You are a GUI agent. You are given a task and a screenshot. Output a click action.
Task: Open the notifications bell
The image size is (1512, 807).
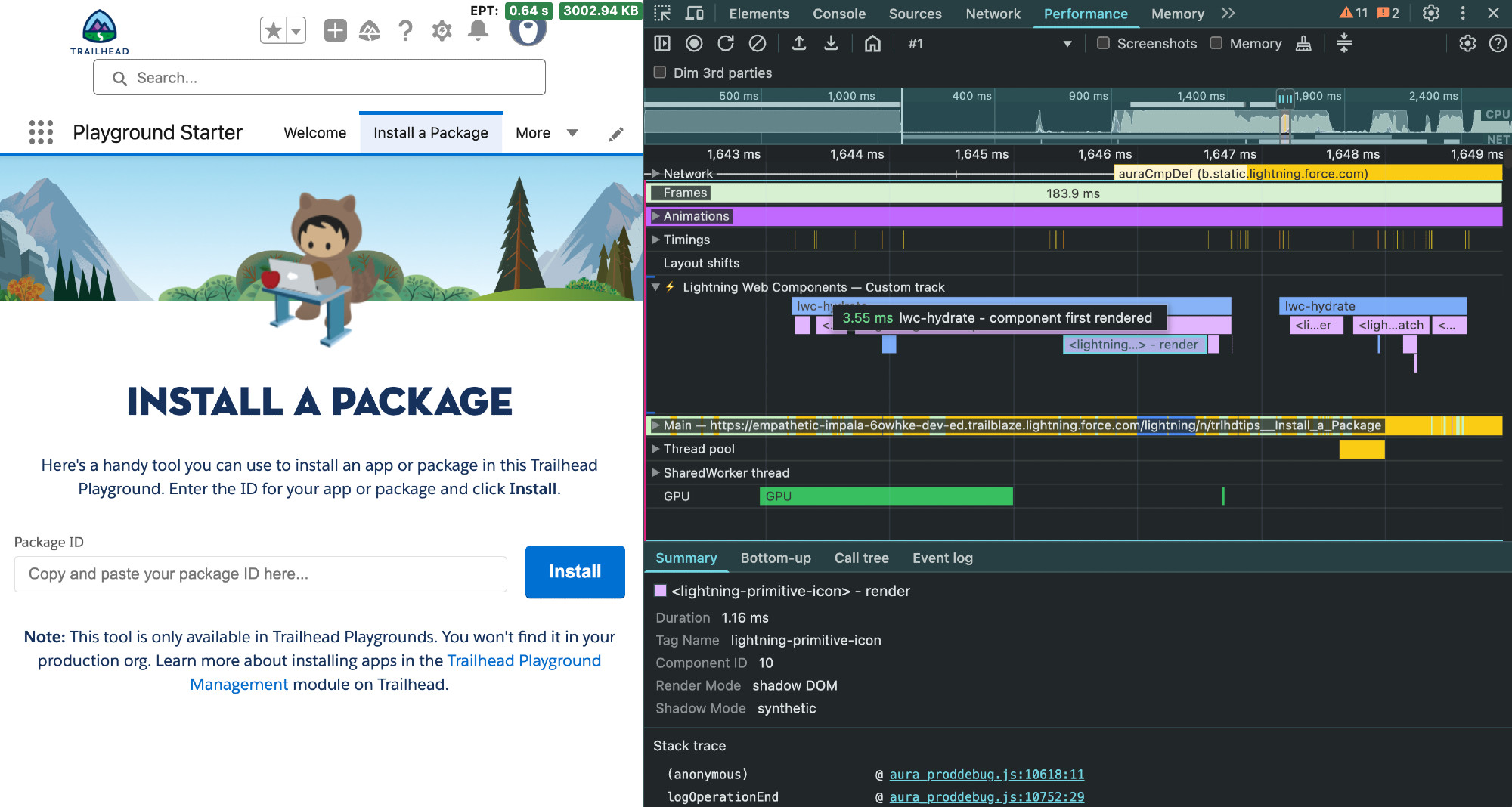pos(478,30)
